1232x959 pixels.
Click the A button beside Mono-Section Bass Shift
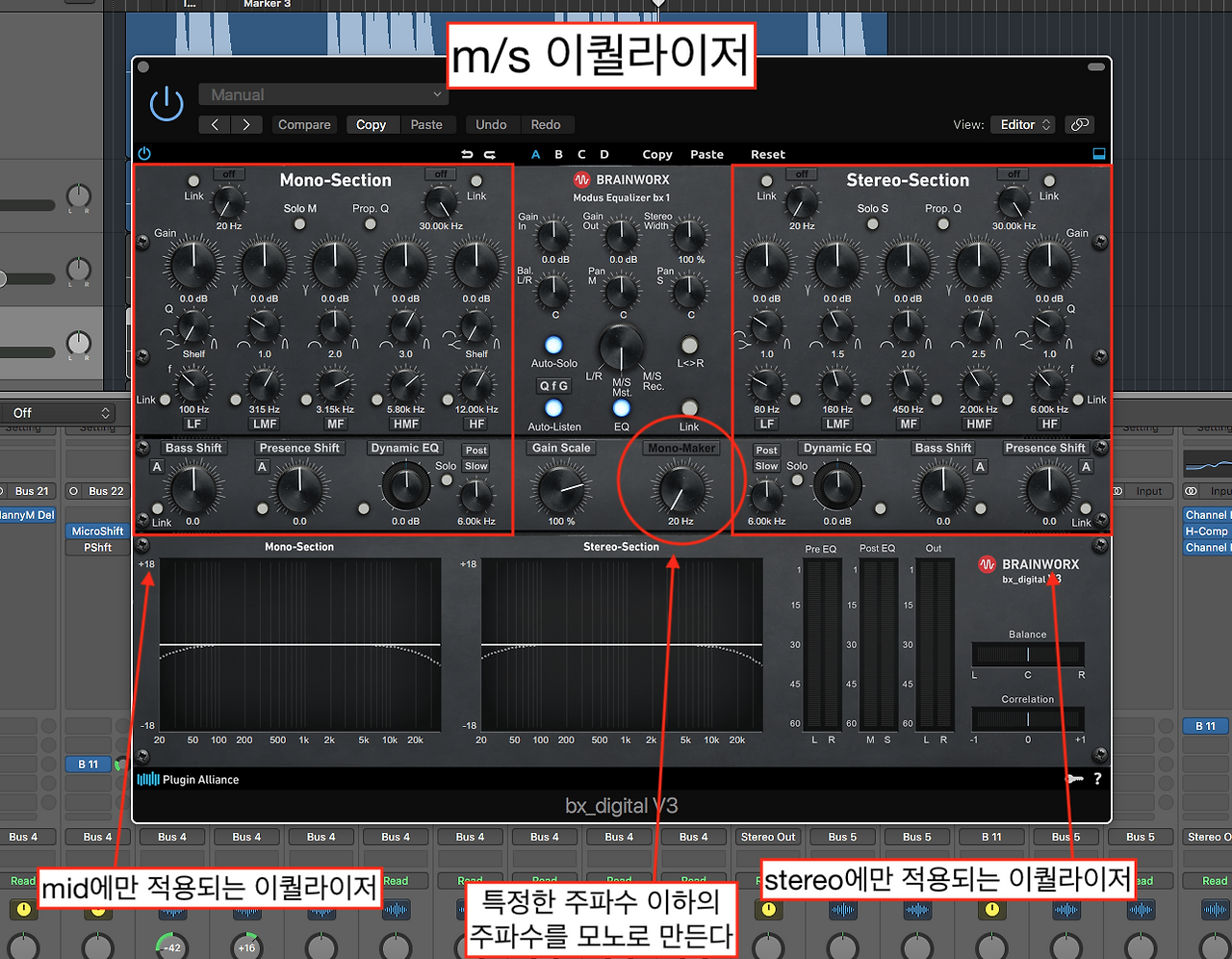point(157,467)
